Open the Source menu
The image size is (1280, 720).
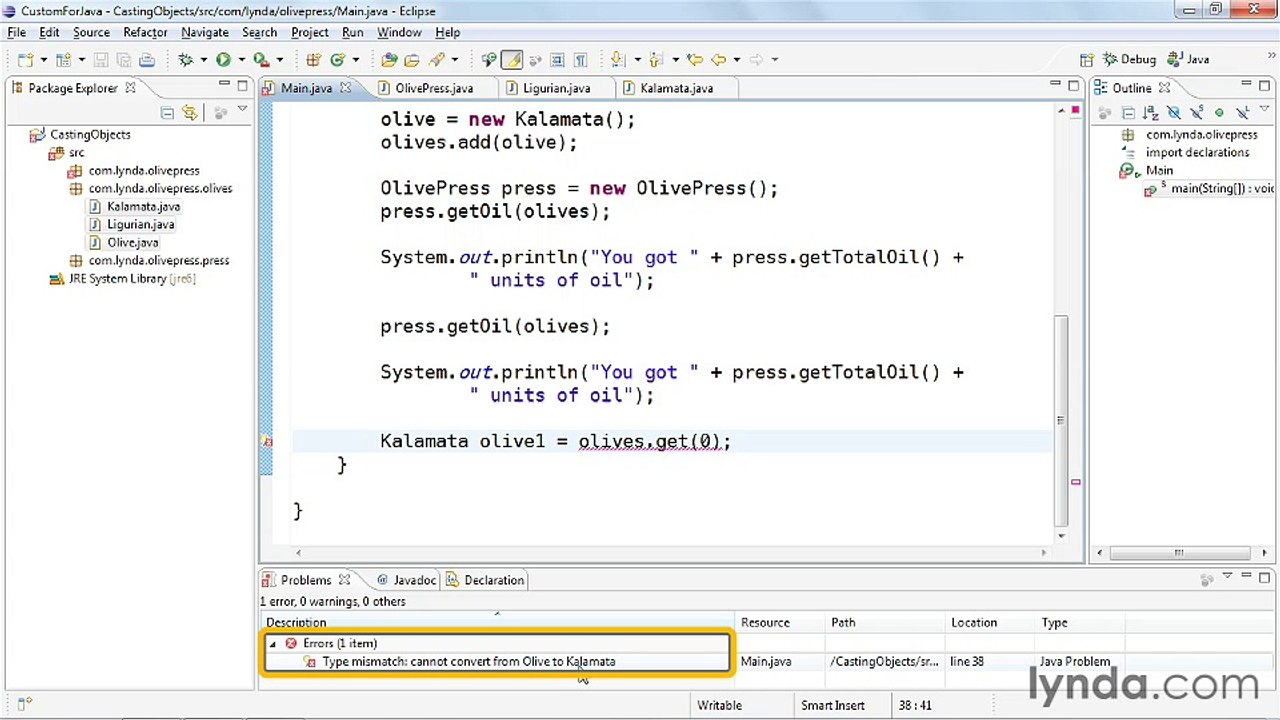[91, 32]
